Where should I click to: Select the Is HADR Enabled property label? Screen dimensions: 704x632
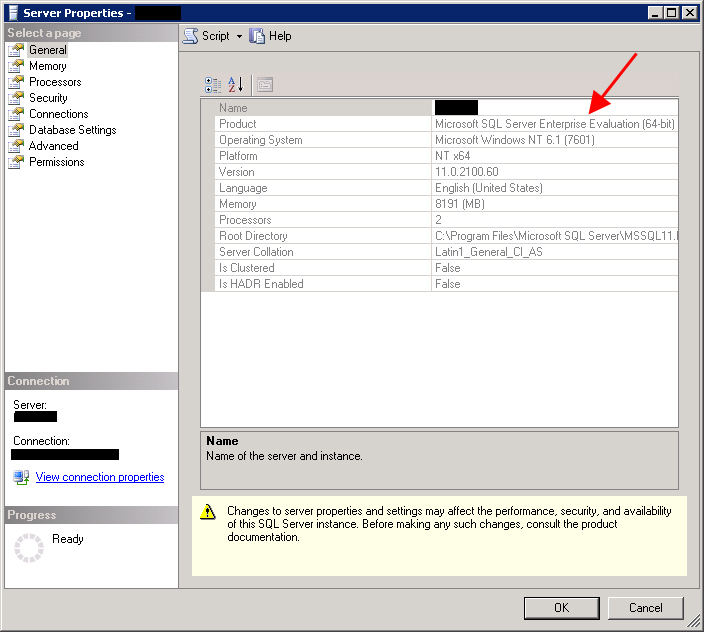[x=261, y=284]
